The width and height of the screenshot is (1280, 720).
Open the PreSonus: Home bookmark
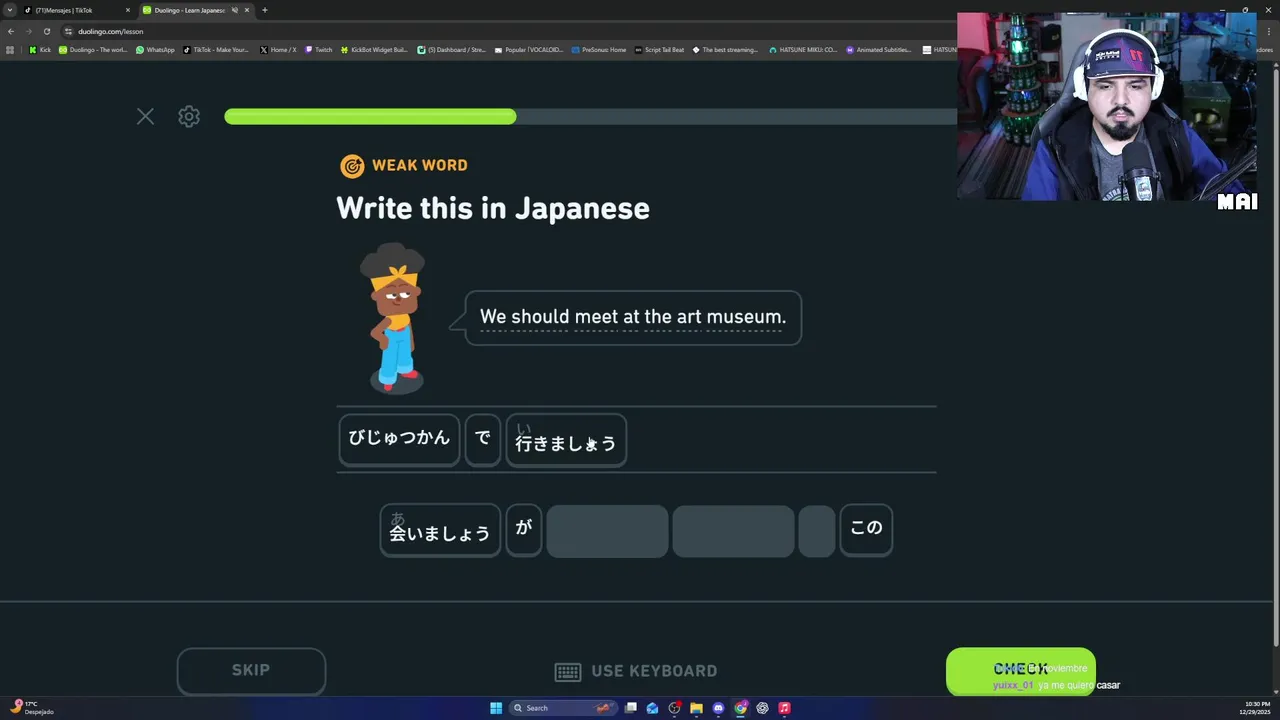click(598, 49)
